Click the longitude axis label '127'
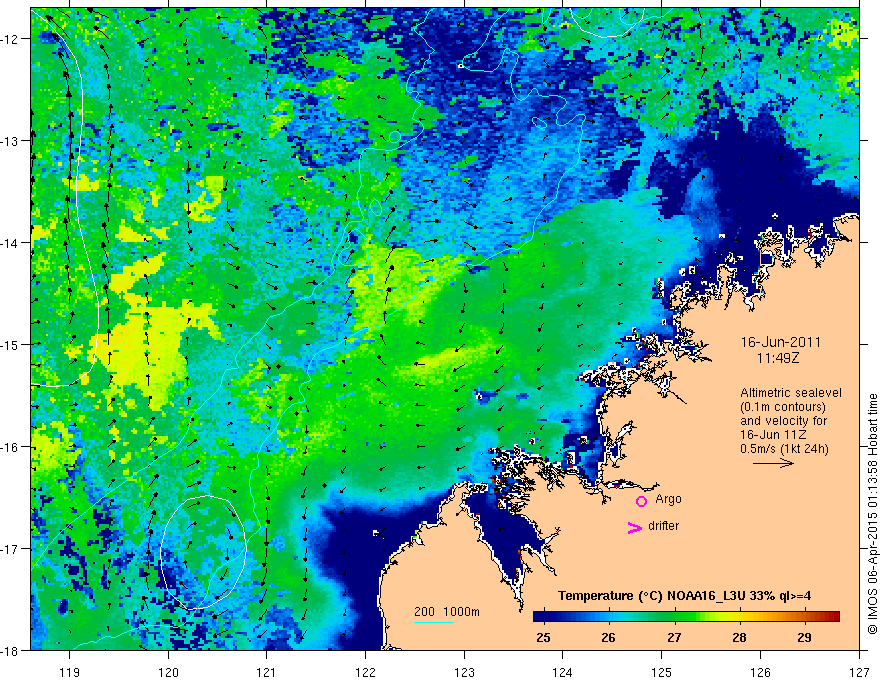The image size is (880, 680). coord(859,672)
